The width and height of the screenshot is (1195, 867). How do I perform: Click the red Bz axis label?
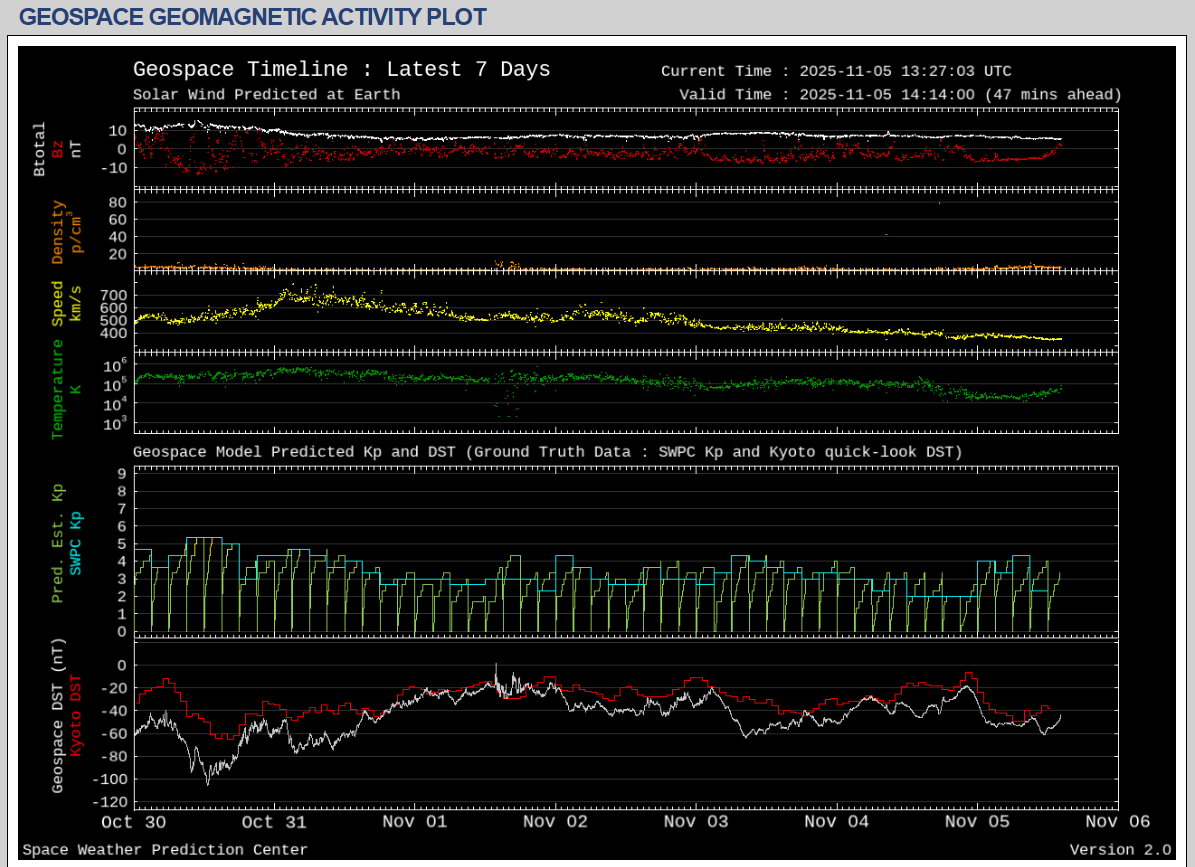pyautogui.click(x=58, y=149)
